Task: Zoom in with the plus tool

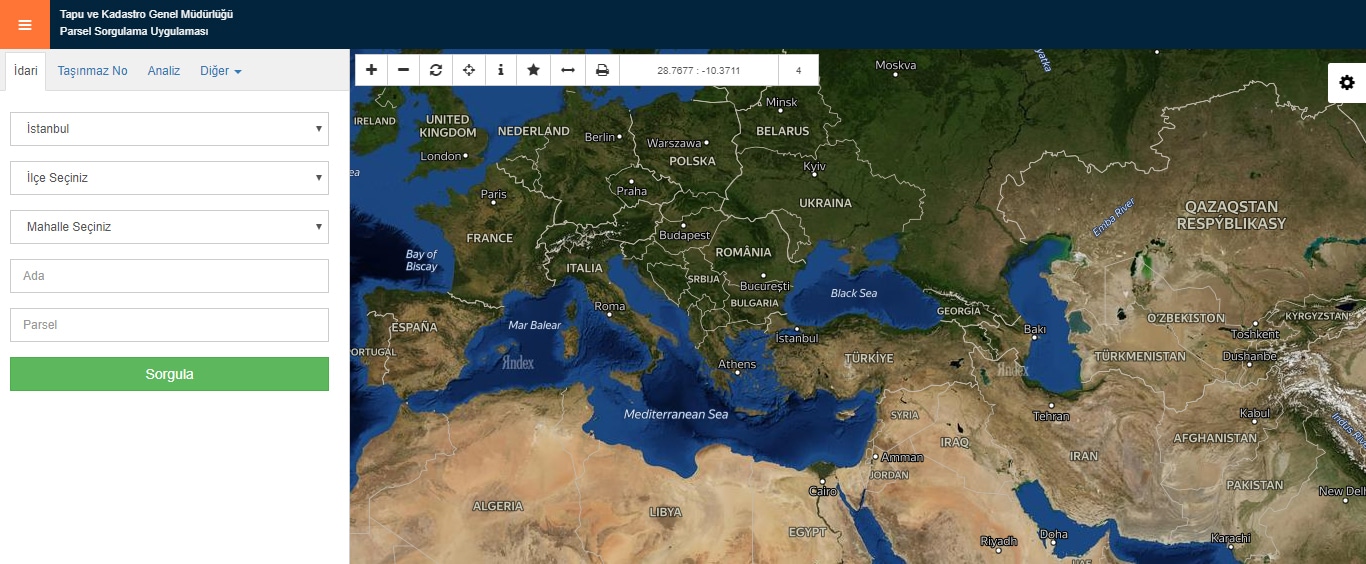Action: coord(371,70)
